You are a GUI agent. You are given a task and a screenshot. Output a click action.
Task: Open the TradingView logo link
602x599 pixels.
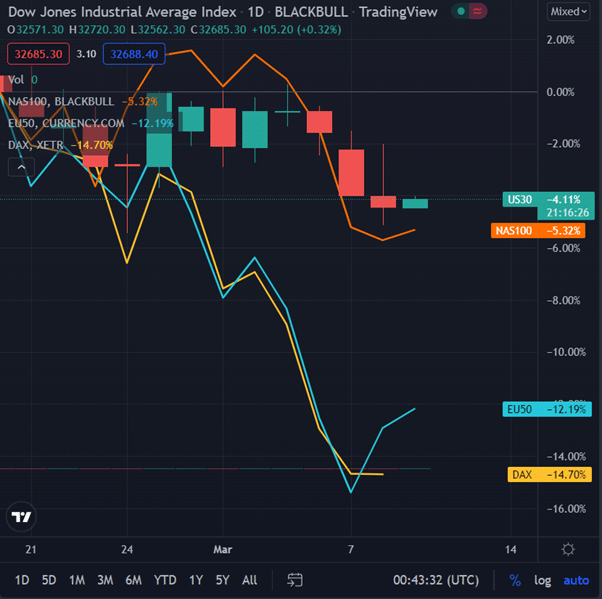(21, 517)
